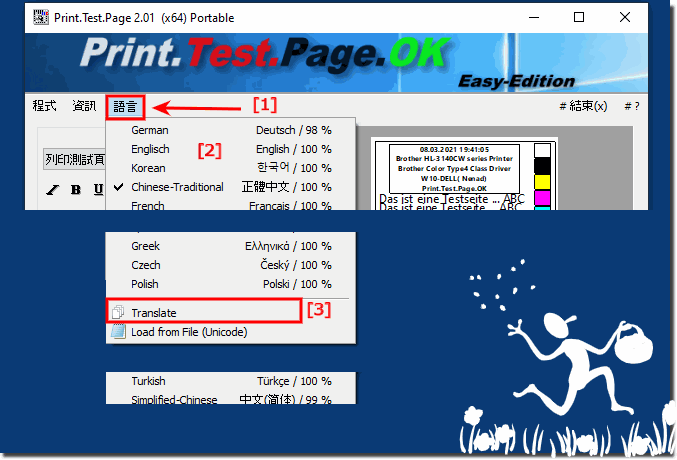The image size is (677, 460).
Task: Click the Load from File notepad icon
Action: (x=118, y=331)
